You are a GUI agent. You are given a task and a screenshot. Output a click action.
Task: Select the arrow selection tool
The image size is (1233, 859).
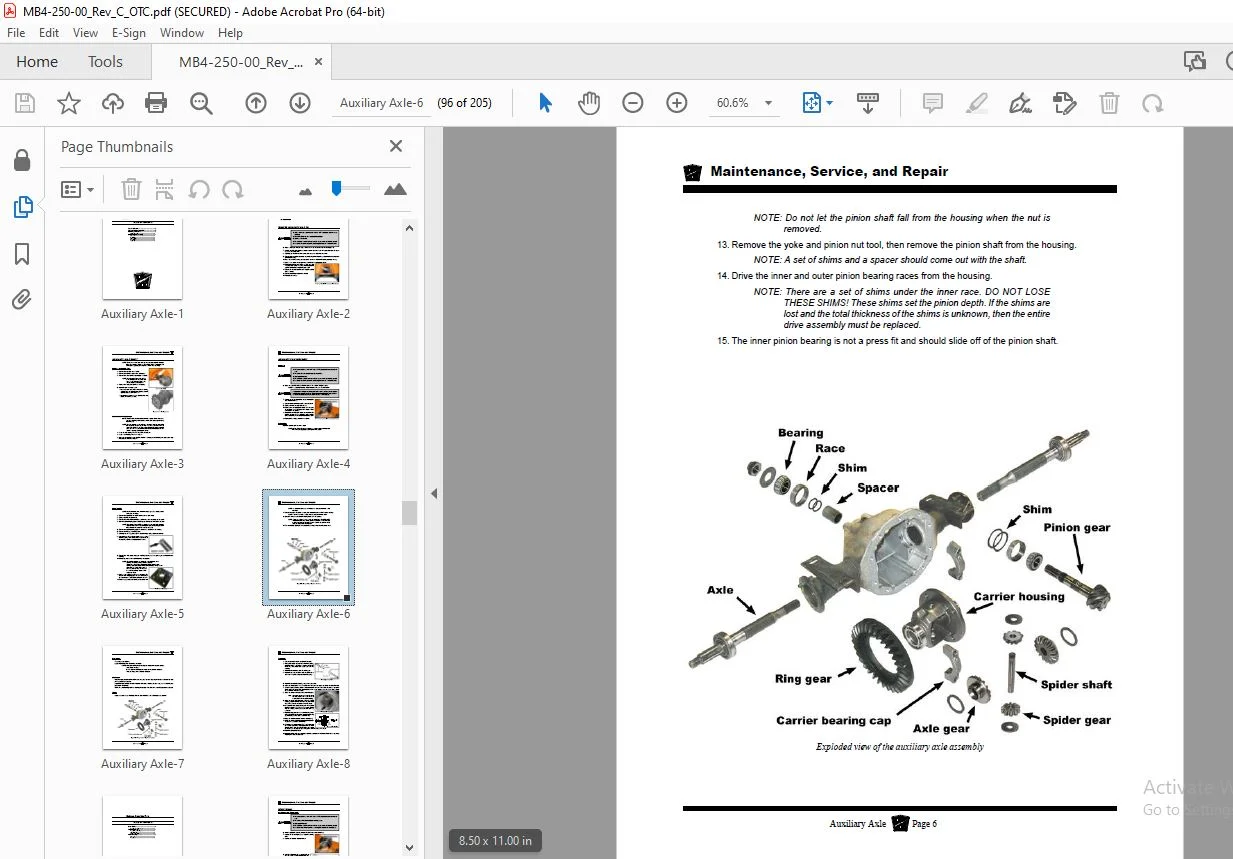(545, 103)
